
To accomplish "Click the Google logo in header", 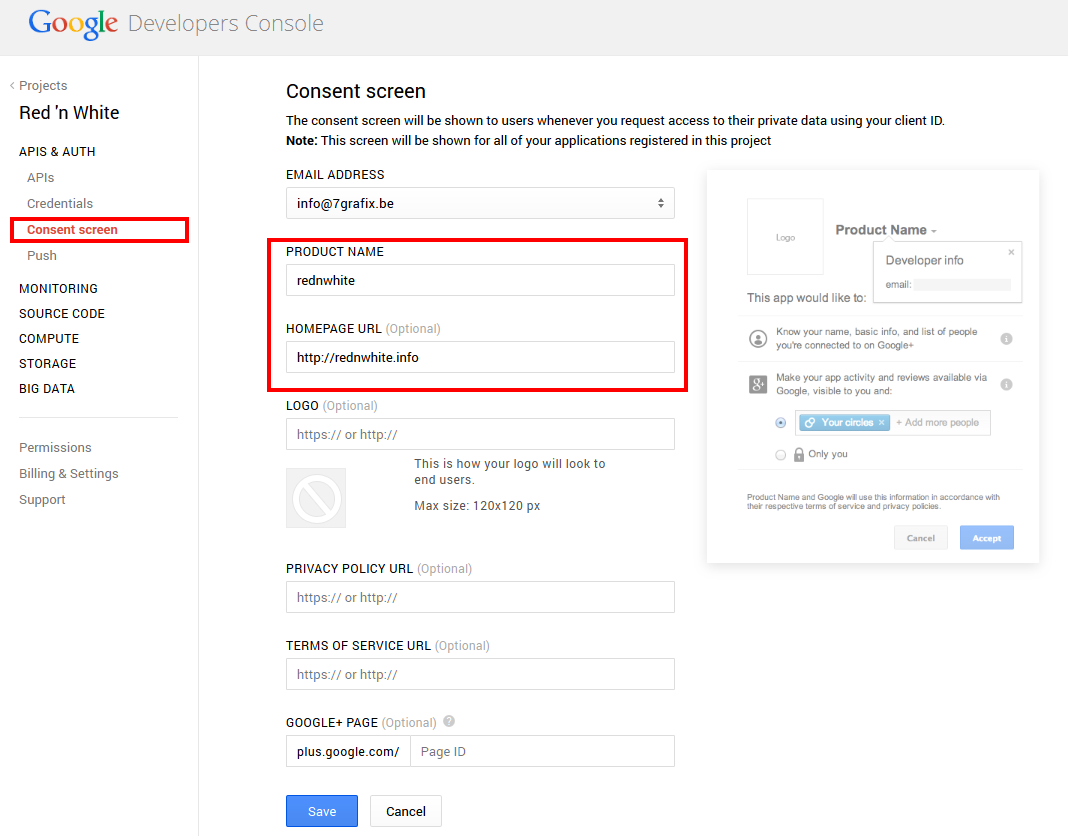I will (x=73, y=25).
